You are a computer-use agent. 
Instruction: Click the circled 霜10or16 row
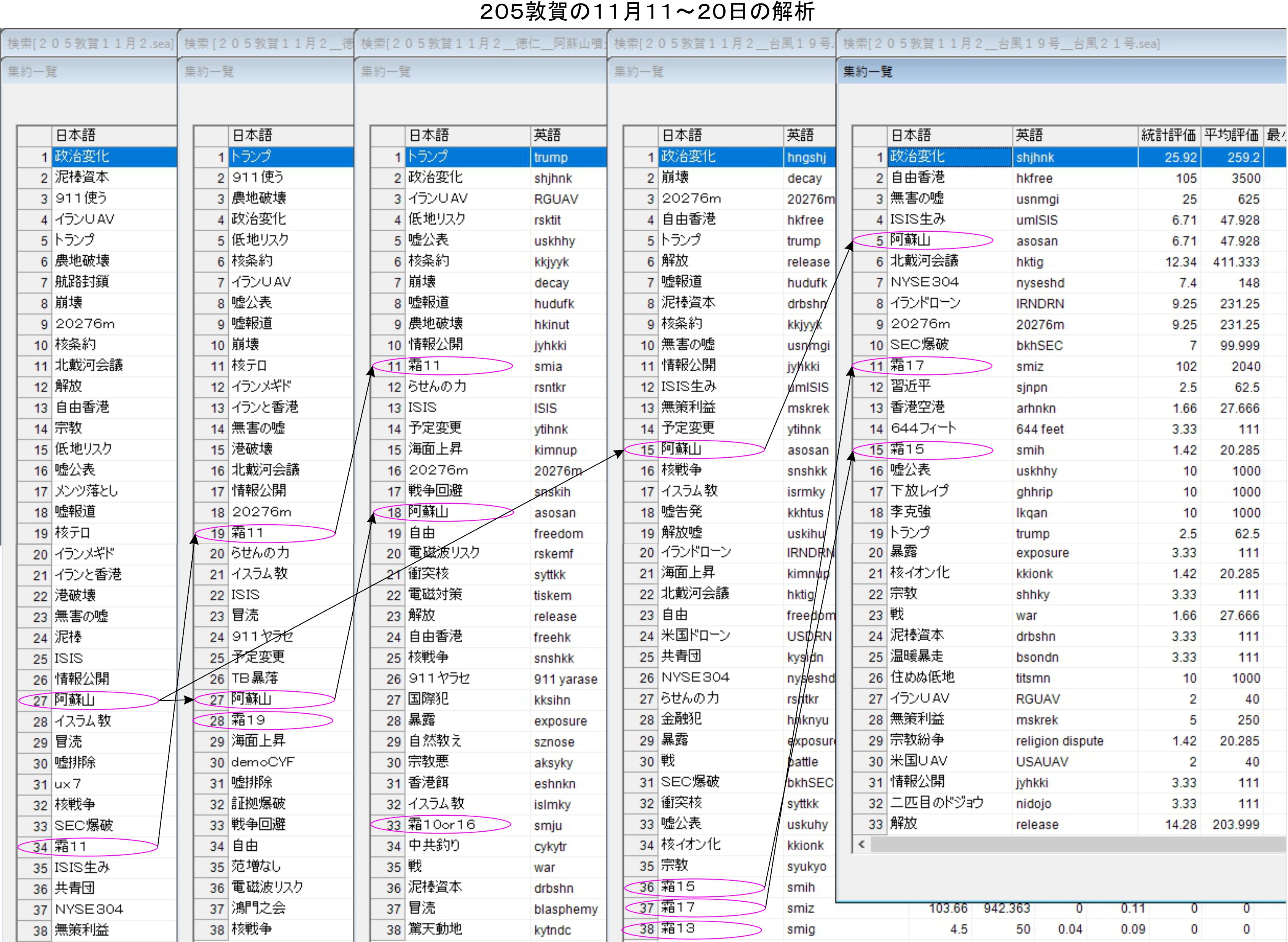(x=441, y=824)
